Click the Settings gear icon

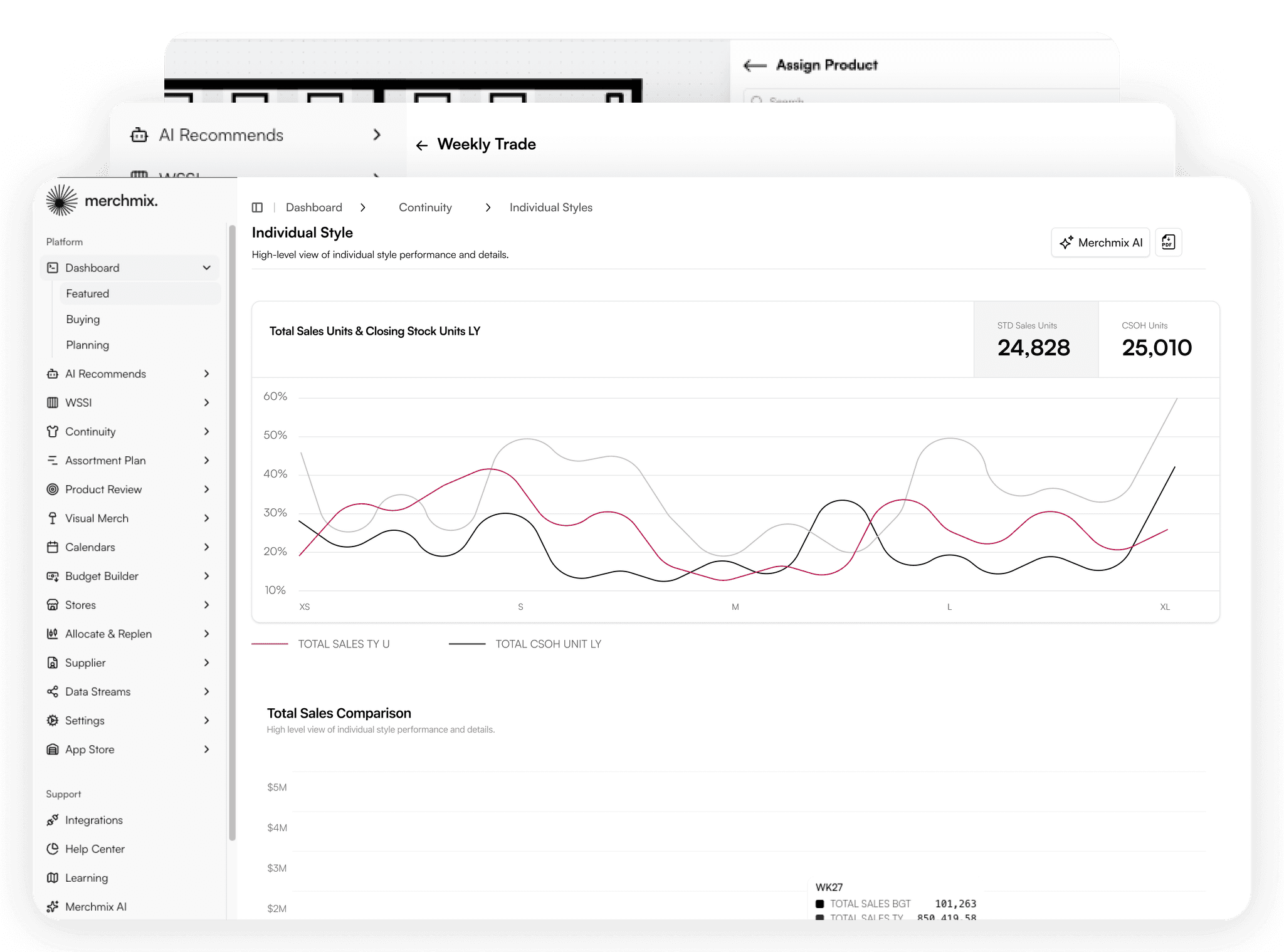(x=53, y=720)
